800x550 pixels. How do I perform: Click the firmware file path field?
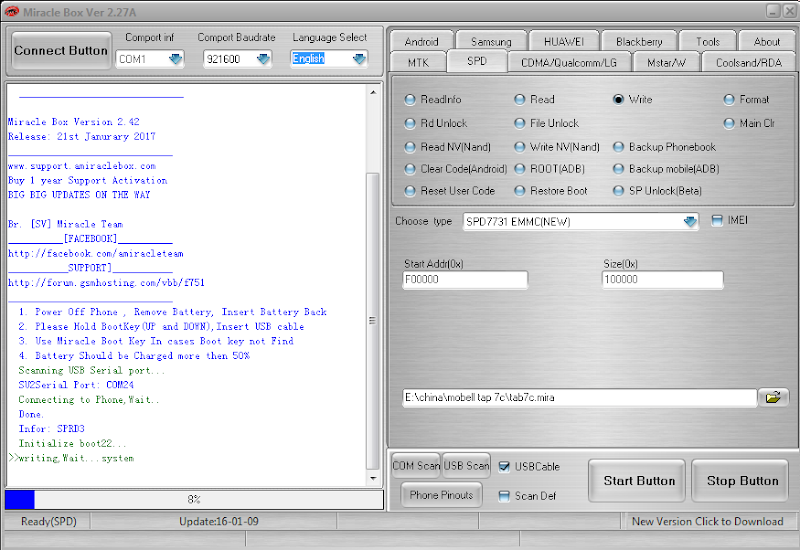580,397
